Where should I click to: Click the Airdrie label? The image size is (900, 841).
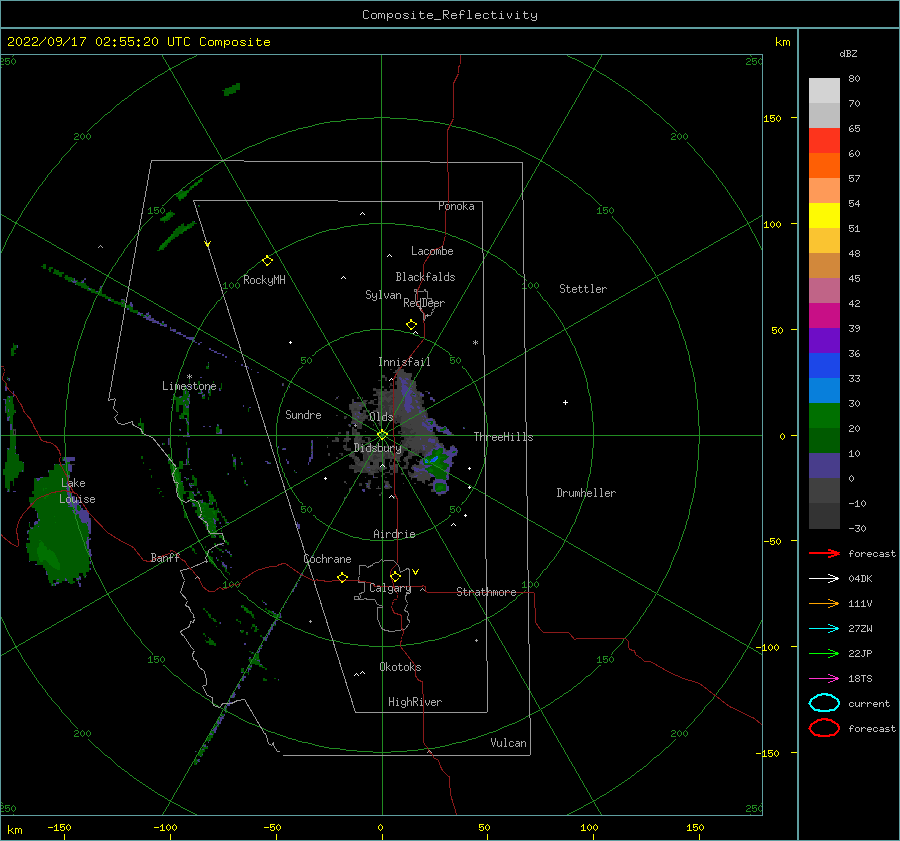click(x=394, y=534)
